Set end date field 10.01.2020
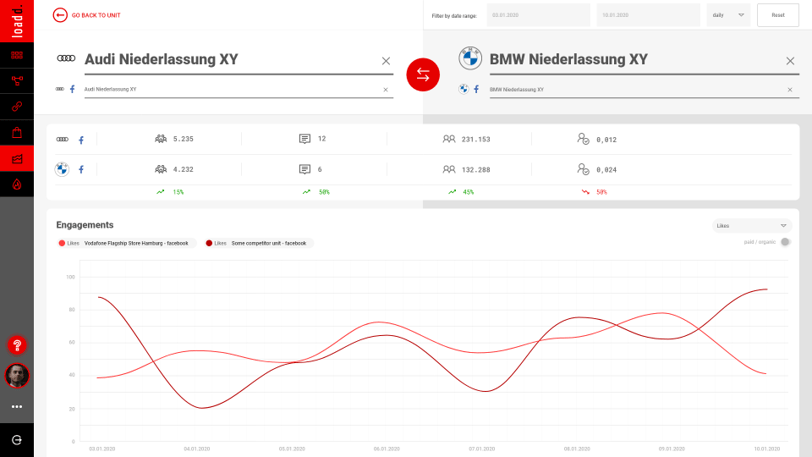The height and width of the screenshot is (457, 812). pos(648,15)
